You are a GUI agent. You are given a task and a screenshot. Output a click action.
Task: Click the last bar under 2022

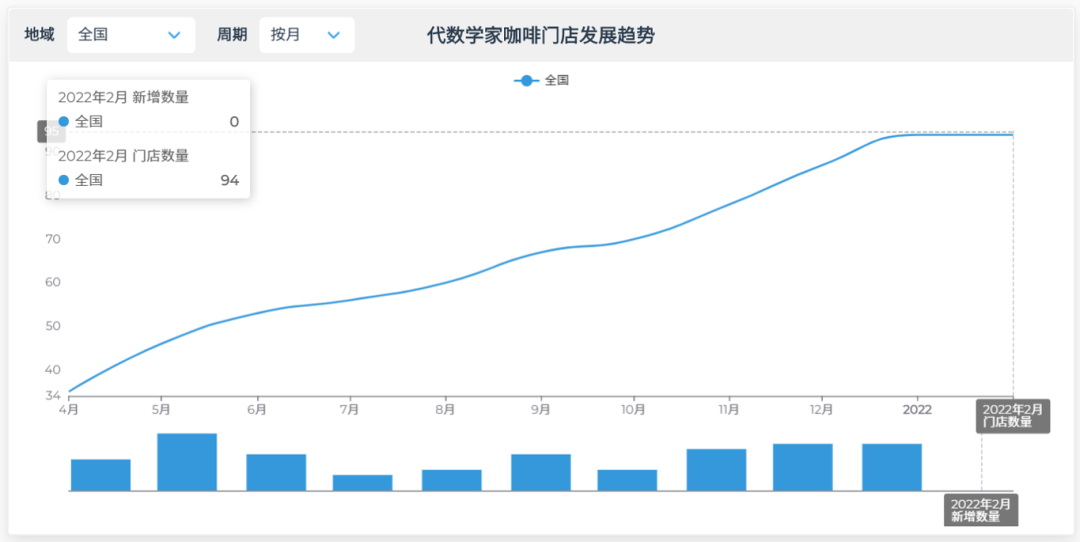(892, 467)
